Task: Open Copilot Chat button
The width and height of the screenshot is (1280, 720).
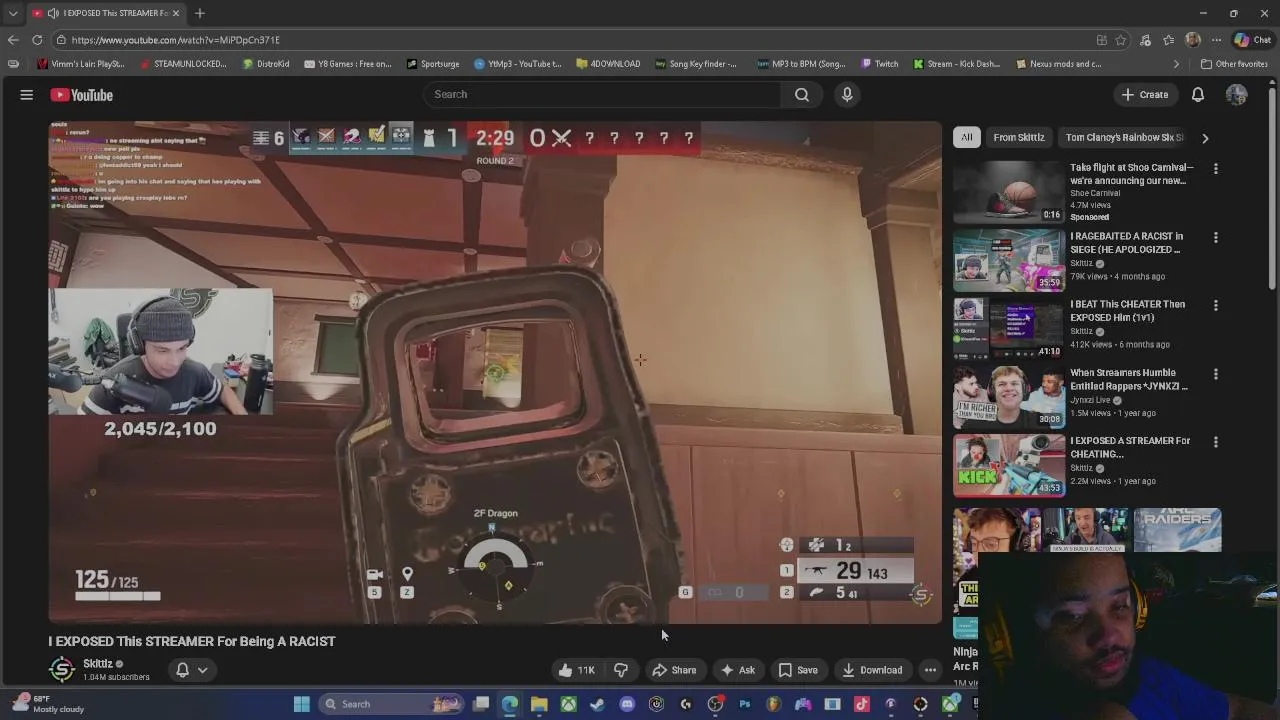Action: [1253, 40]
